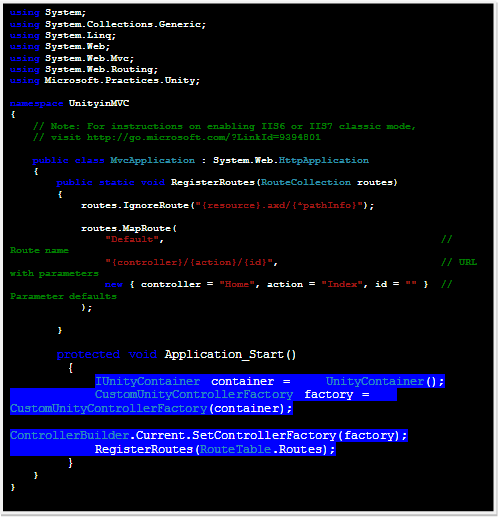Click 'Microsoft.Practices.Unity' using line
498x518 pixels.
(x=105, y=80)
